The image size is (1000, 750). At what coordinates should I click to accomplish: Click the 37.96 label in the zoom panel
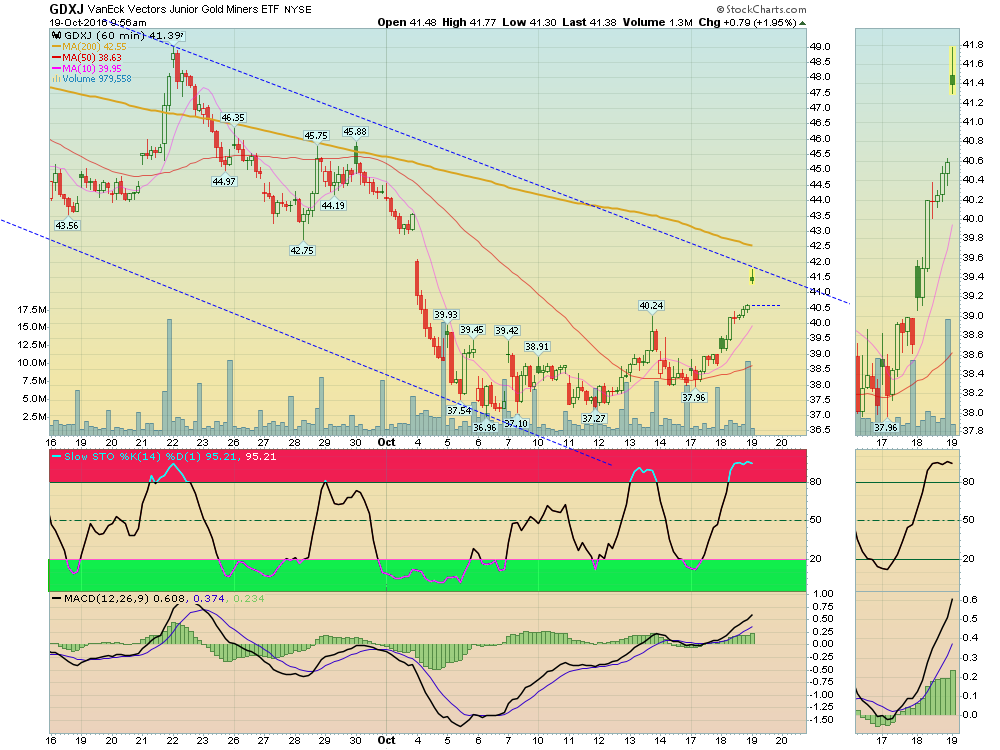[886, 427]
